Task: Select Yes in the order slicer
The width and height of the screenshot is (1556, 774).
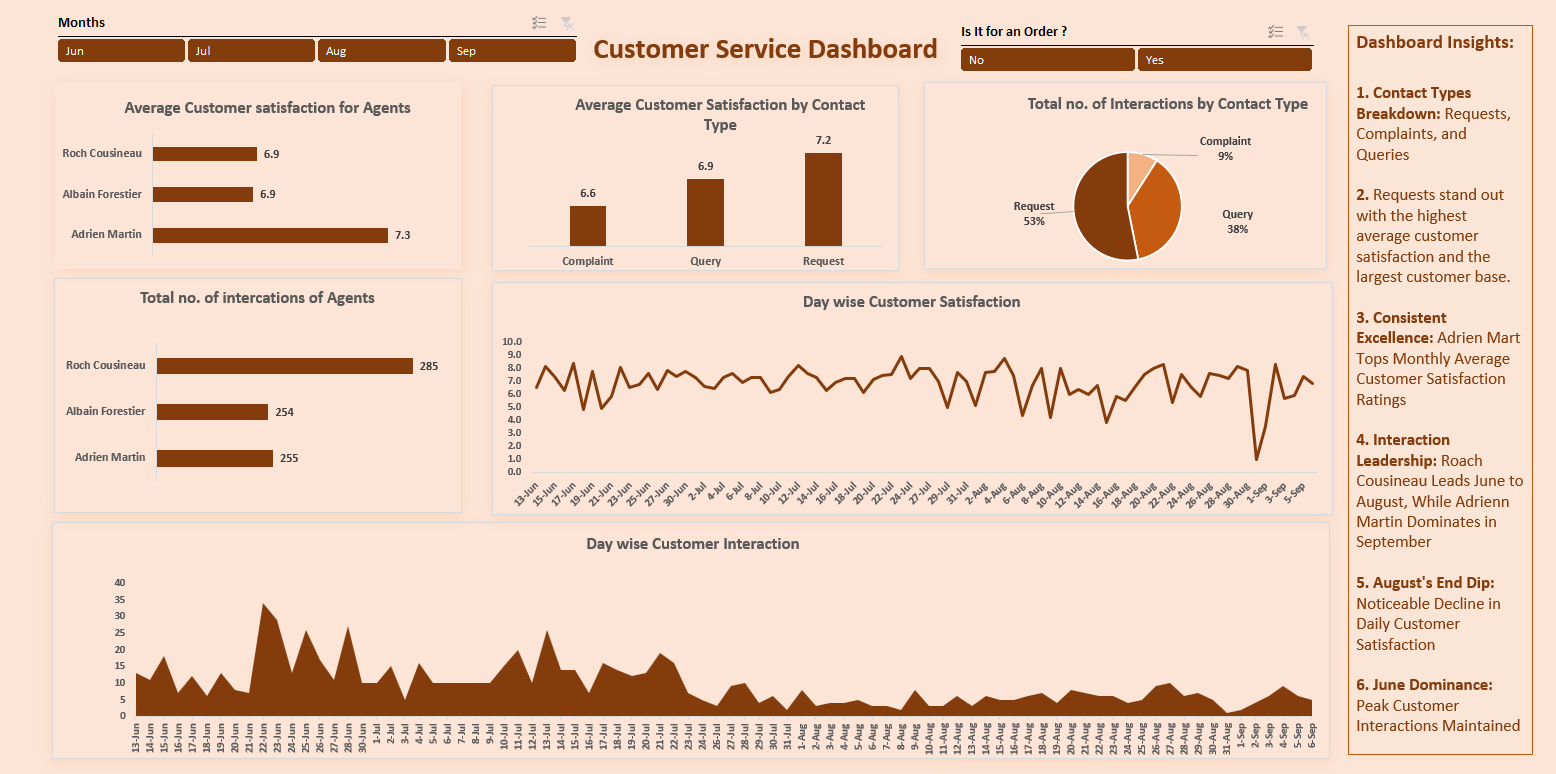Action: [1224, 60]
